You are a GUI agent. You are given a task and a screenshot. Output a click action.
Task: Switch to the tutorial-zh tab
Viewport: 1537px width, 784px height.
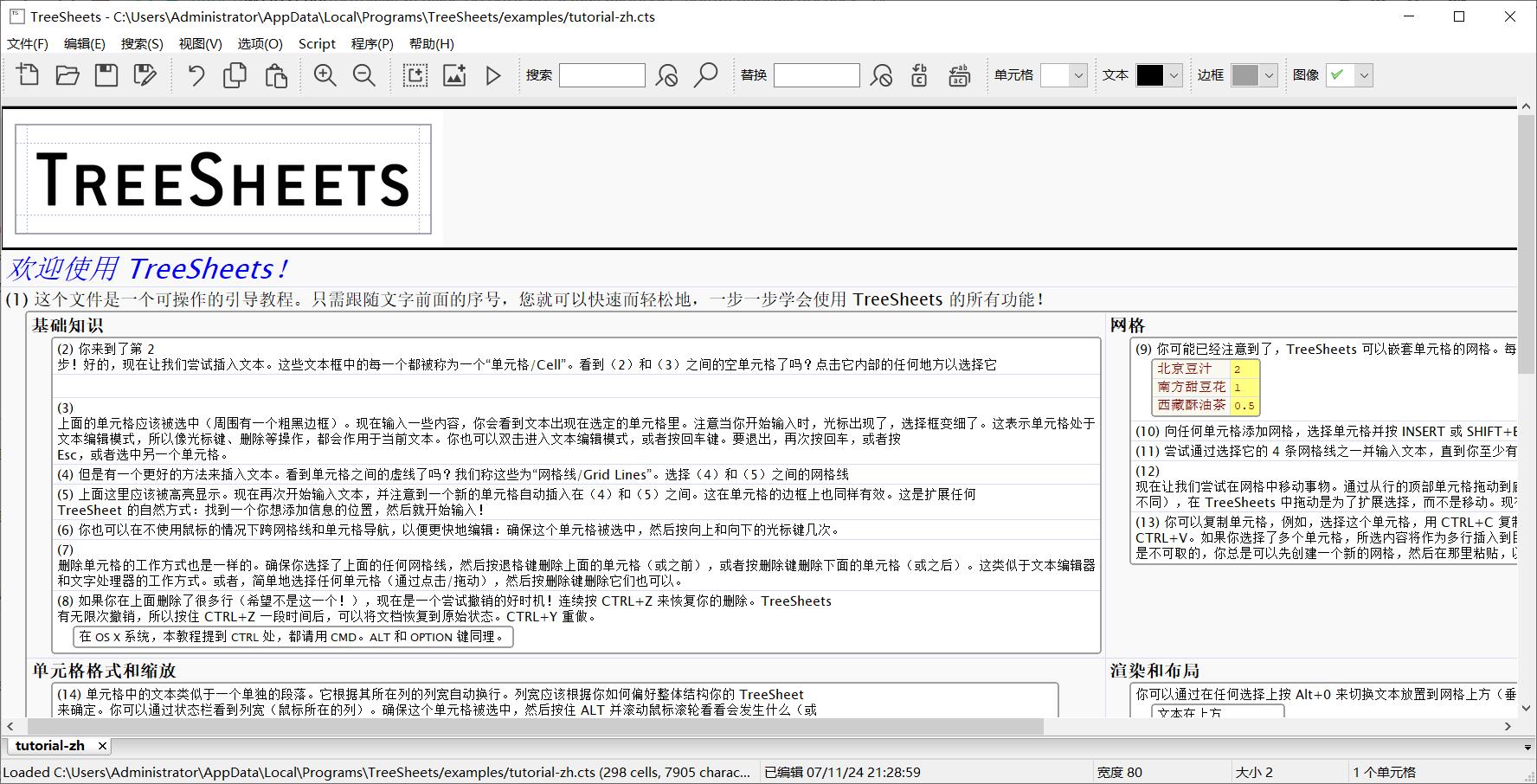[50, 745]
